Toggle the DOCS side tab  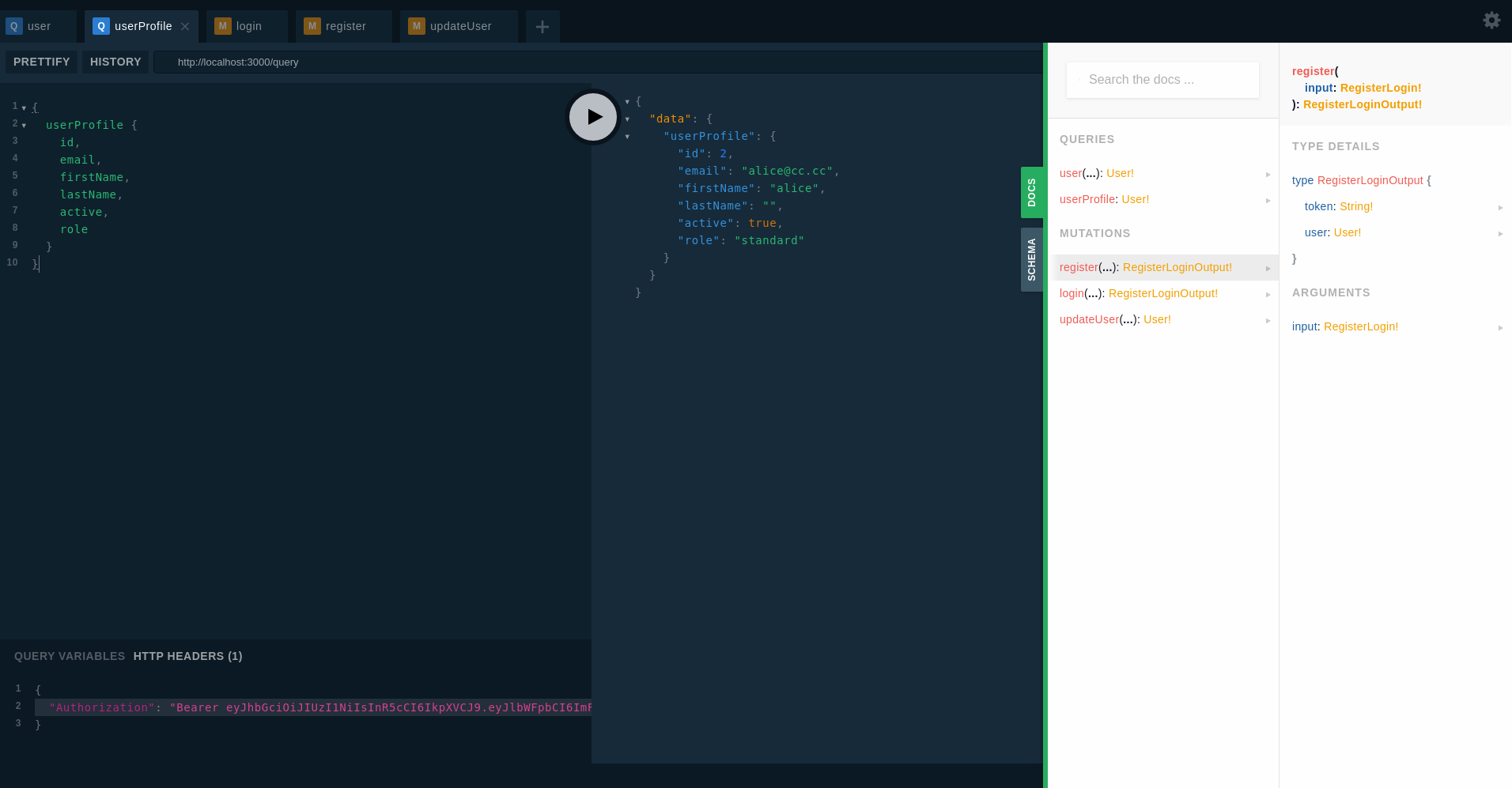tap(1032, 192)
